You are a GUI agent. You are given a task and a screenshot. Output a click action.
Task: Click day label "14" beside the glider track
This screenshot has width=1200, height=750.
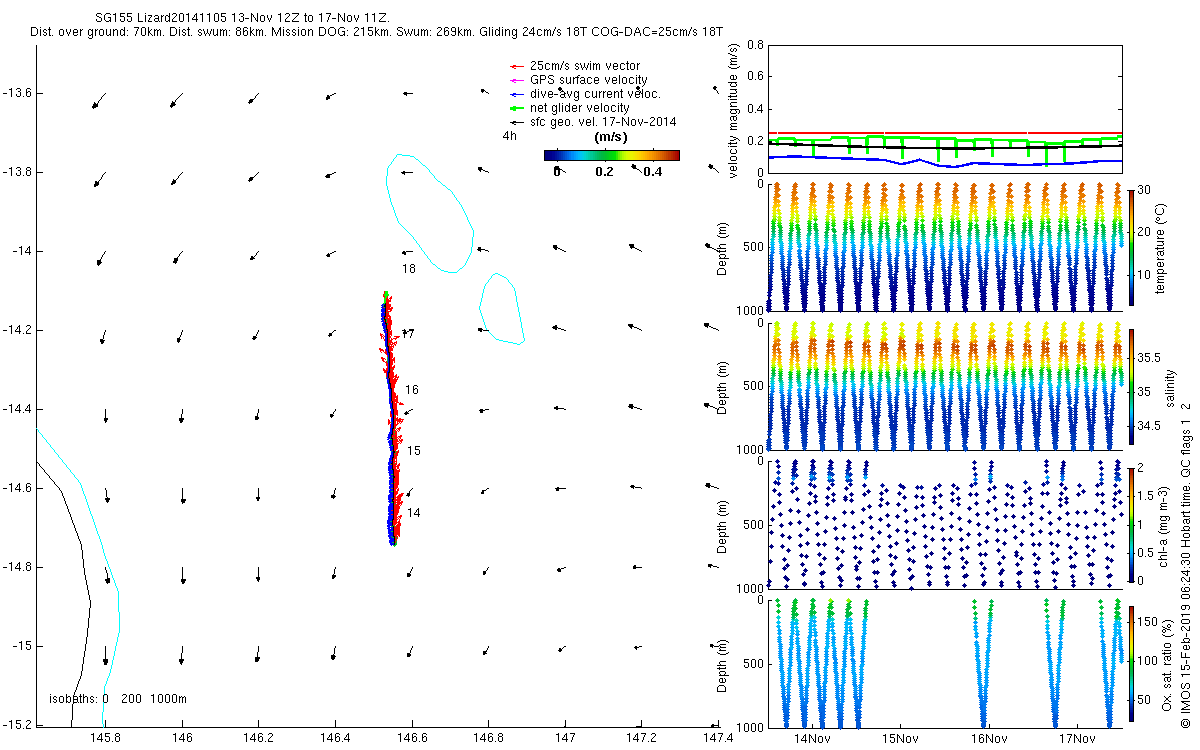[x=413, y=512]
